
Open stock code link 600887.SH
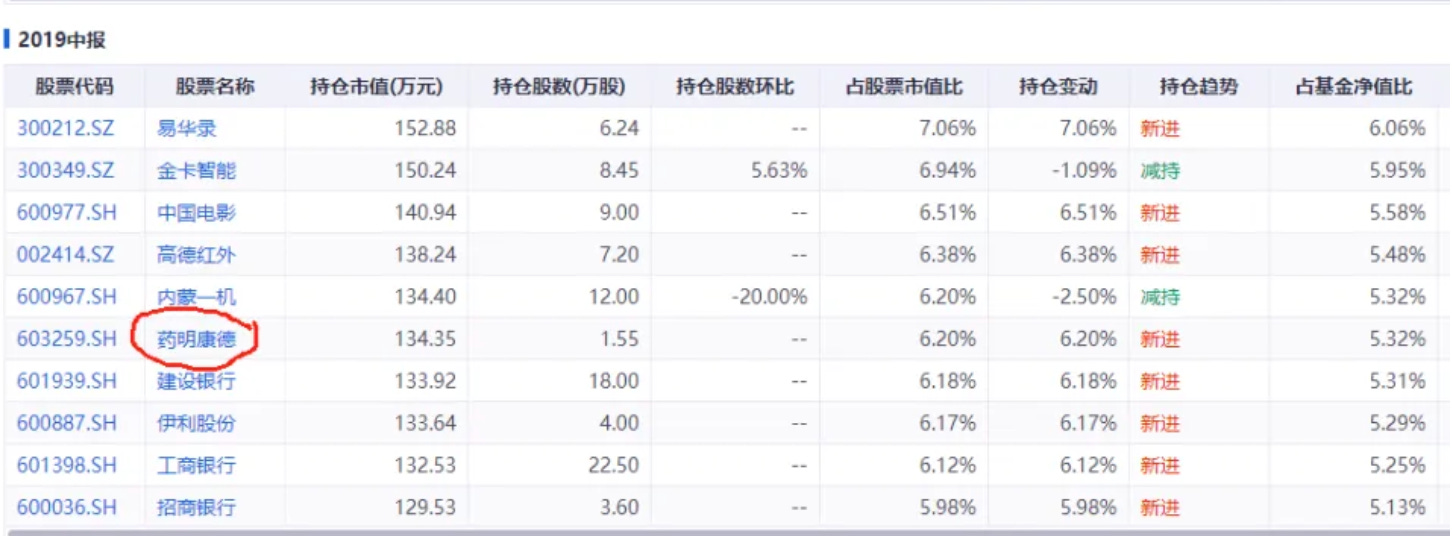click(x=66, y=423)
